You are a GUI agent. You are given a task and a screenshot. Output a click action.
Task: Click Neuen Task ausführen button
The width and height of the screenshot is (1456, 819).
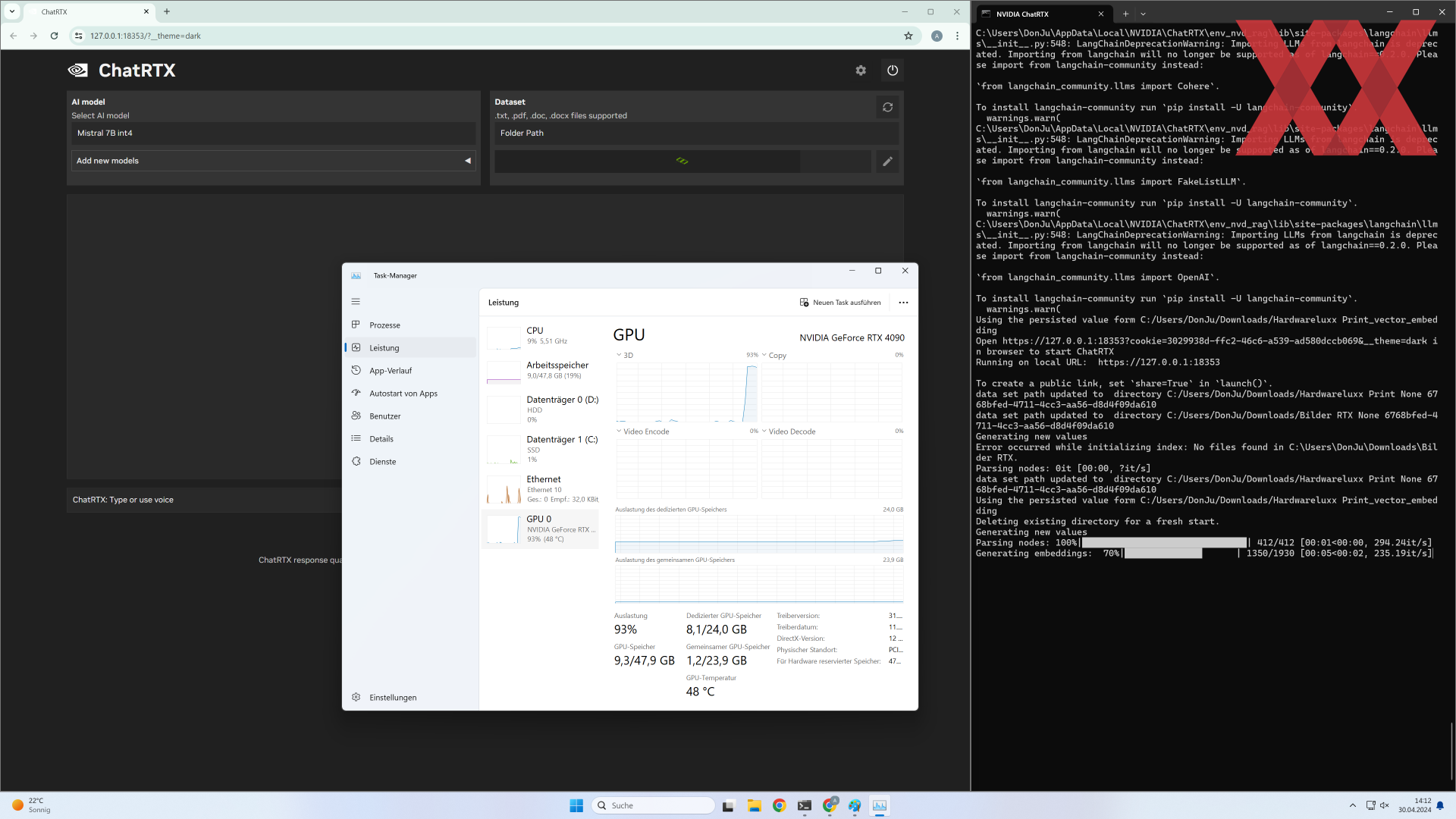click(x=840, y=303)
